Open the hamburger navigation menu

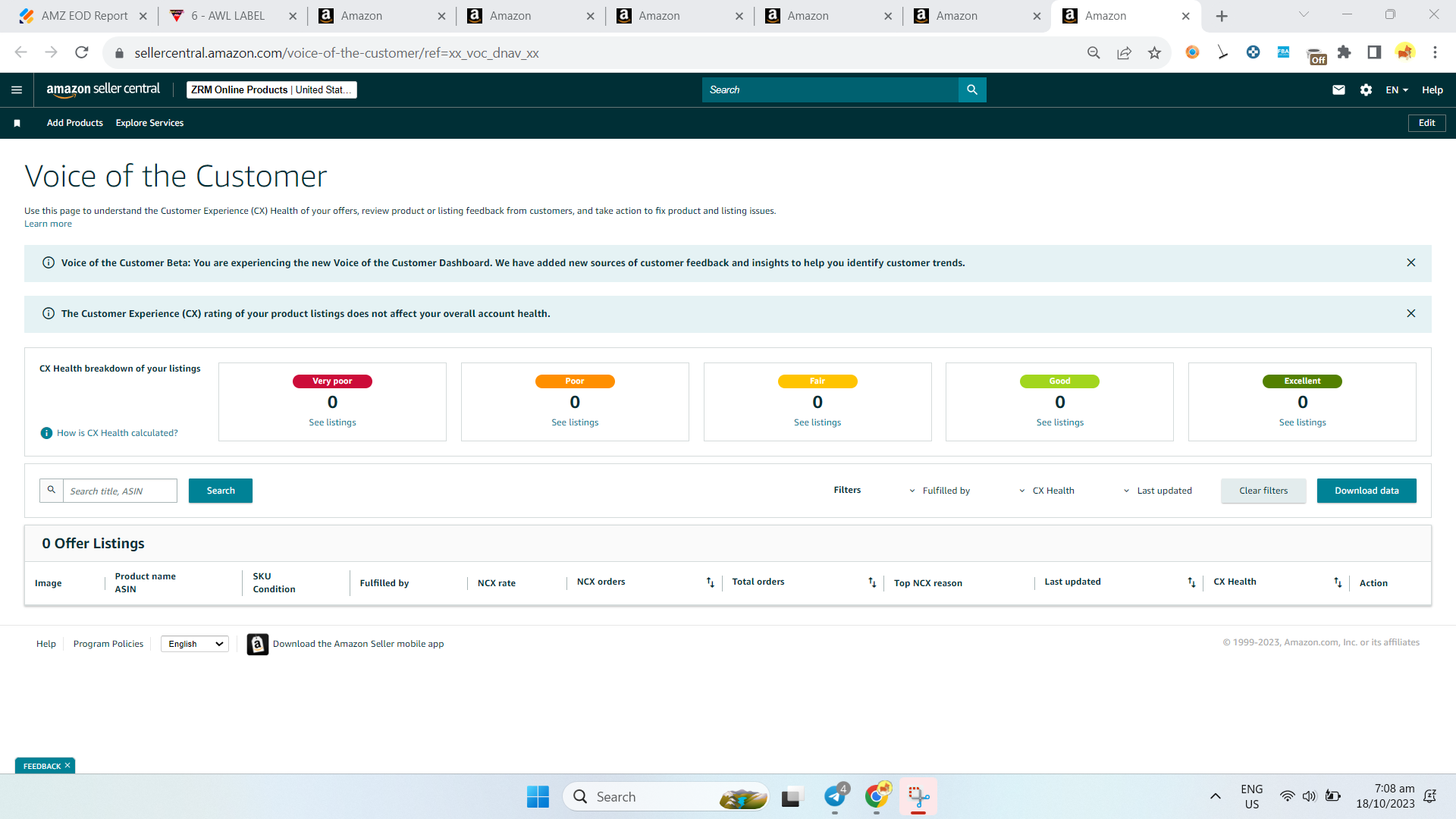tap(17, 90)
